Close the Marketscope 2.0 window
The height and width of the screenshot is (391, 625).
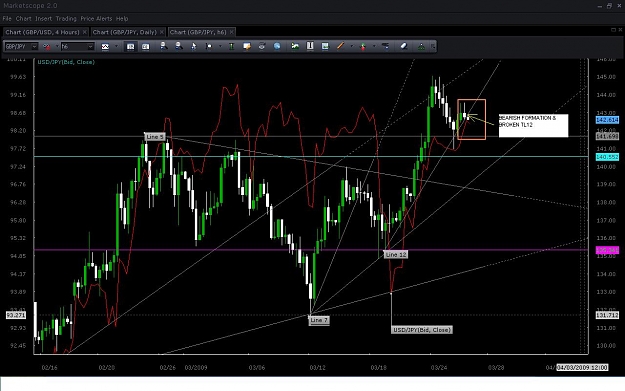(619, 6)
